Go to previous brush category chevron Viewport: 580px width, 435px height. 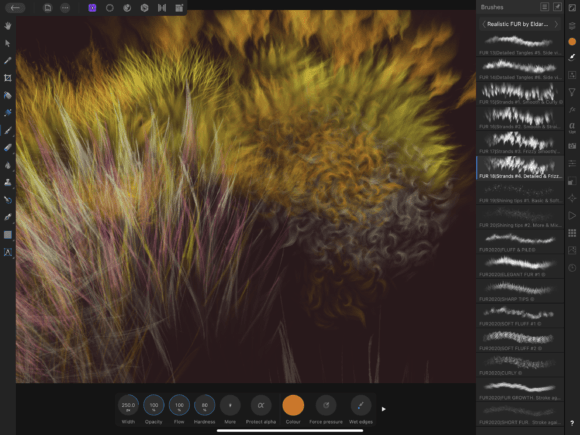coord(484,24)
